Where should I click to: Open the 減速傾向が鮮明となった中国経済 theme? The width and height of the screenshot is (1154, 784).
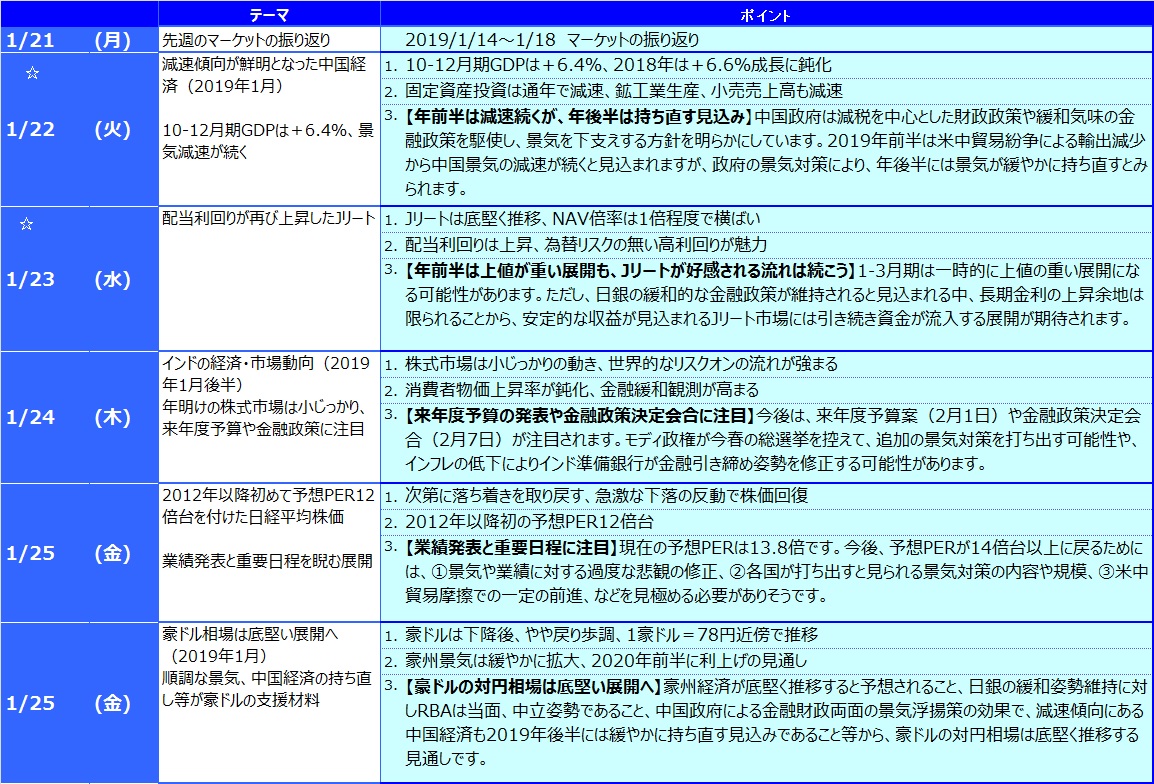tap(266, 74)
